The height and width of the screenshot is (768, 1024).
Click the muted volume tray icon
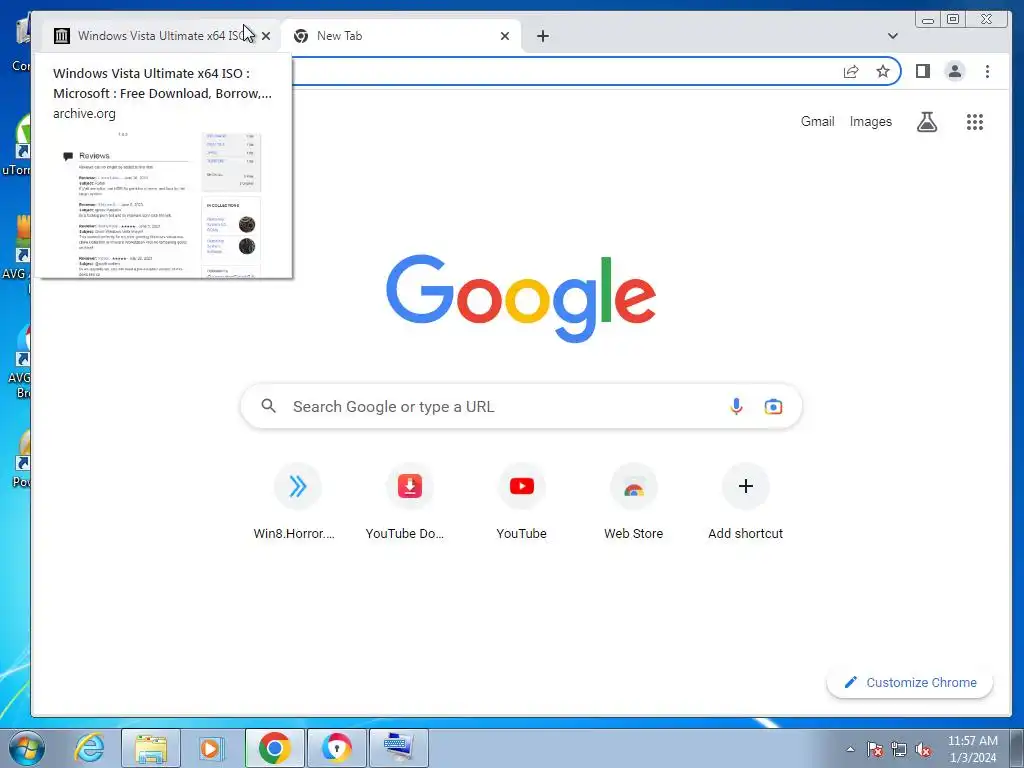pyautogui.click(x=923, y=749)
